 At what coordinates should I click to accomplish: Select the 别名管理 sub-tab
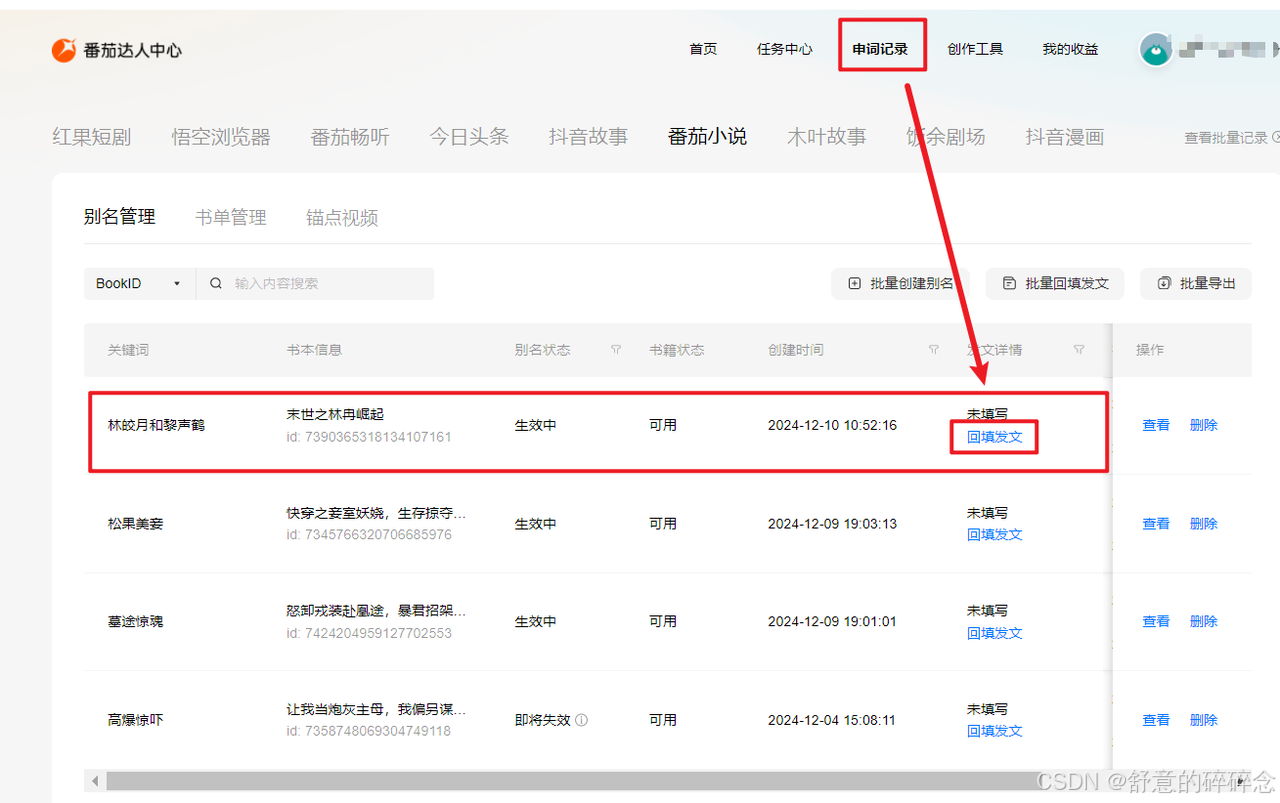coord(120,217)
